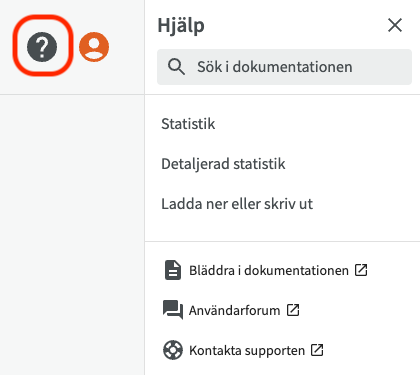Click the lifebuoy support icon
The height and width of the screenshot is (375, 420).
point(173,350)
